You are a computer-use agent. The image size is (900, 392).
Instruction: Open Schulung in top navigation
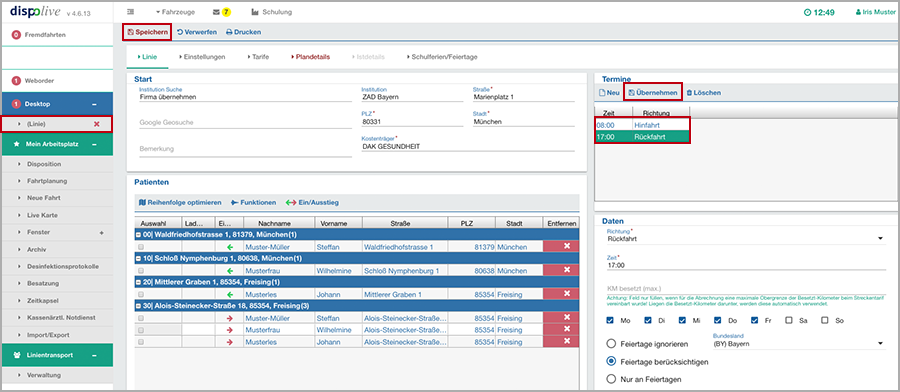(x=271, y=11)
